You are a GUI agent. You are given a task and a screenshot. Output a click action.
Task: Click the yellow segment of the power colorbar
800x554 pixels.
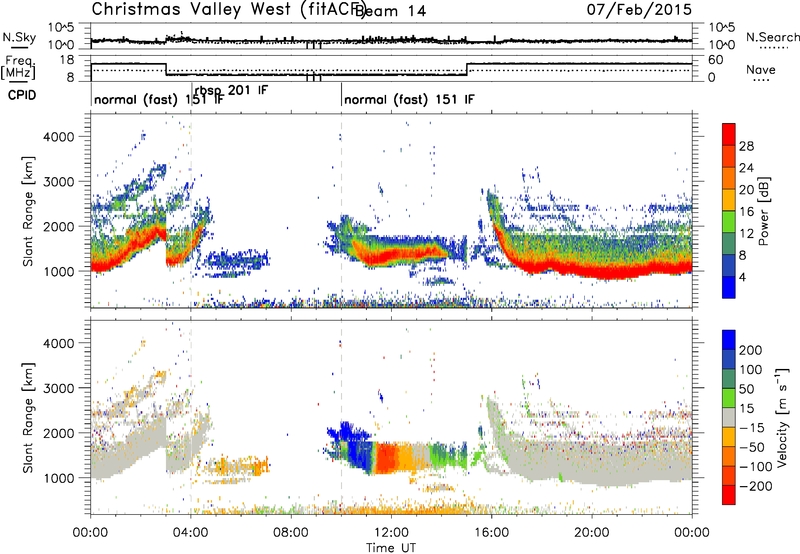pos(729,199)
